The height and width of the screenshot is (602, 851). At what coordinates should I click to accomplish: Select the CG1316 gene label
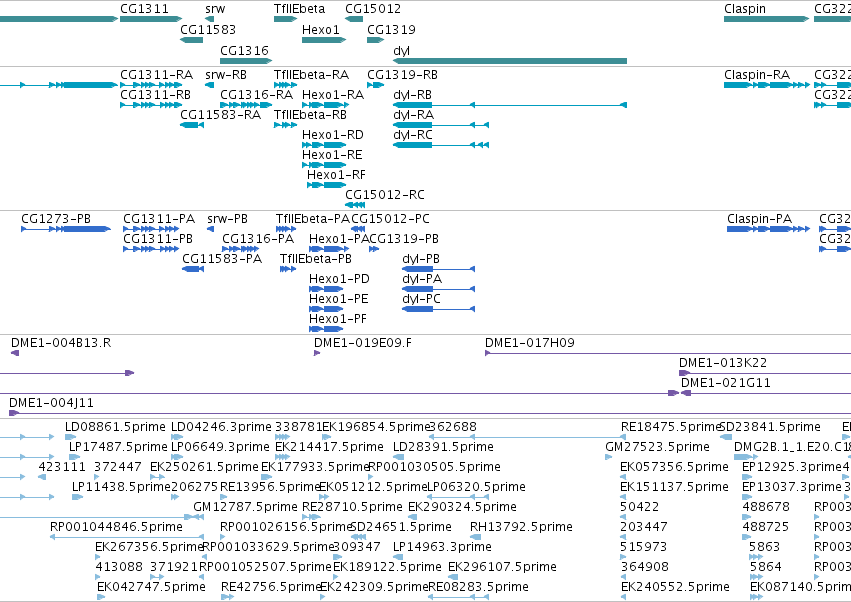[x=244, y=50]
